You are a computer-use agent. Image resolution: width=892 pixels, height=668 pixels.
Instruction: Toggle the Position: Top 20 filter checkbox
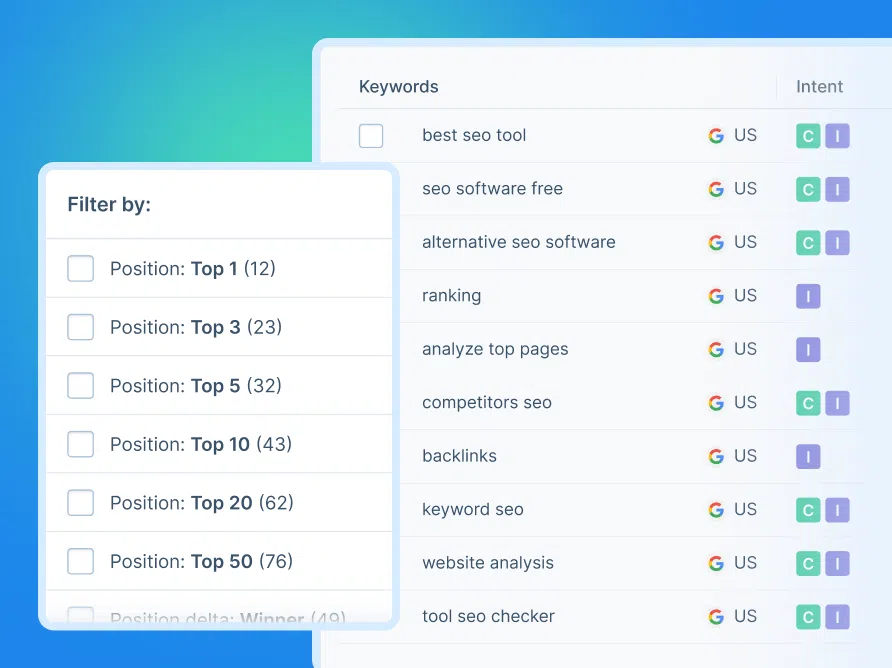click(x=81, y=503)
